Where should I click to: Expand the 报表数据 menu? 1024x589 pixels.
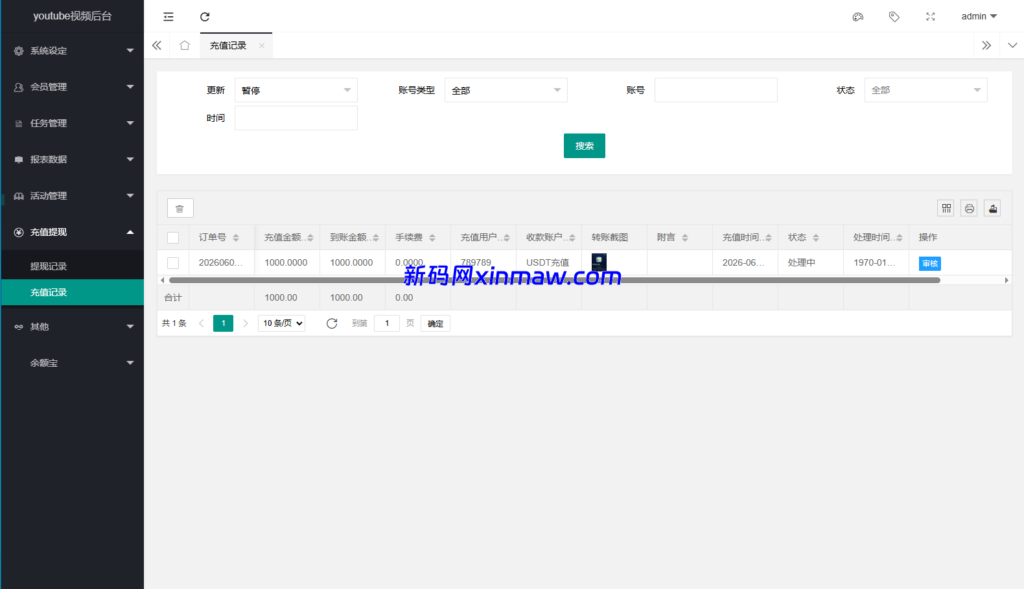pyautogui.click(x=72, y=159)
